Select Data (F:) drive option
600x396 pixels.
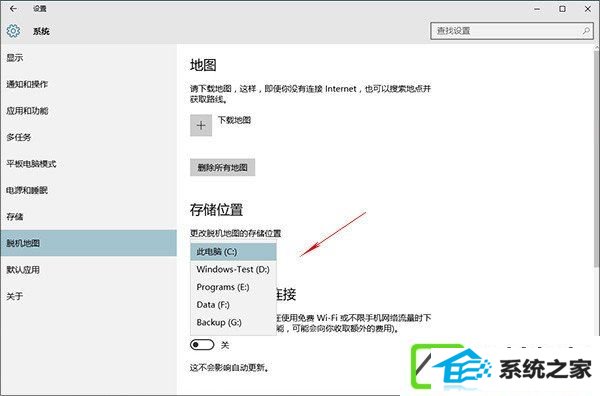click(x=233, y=305)
